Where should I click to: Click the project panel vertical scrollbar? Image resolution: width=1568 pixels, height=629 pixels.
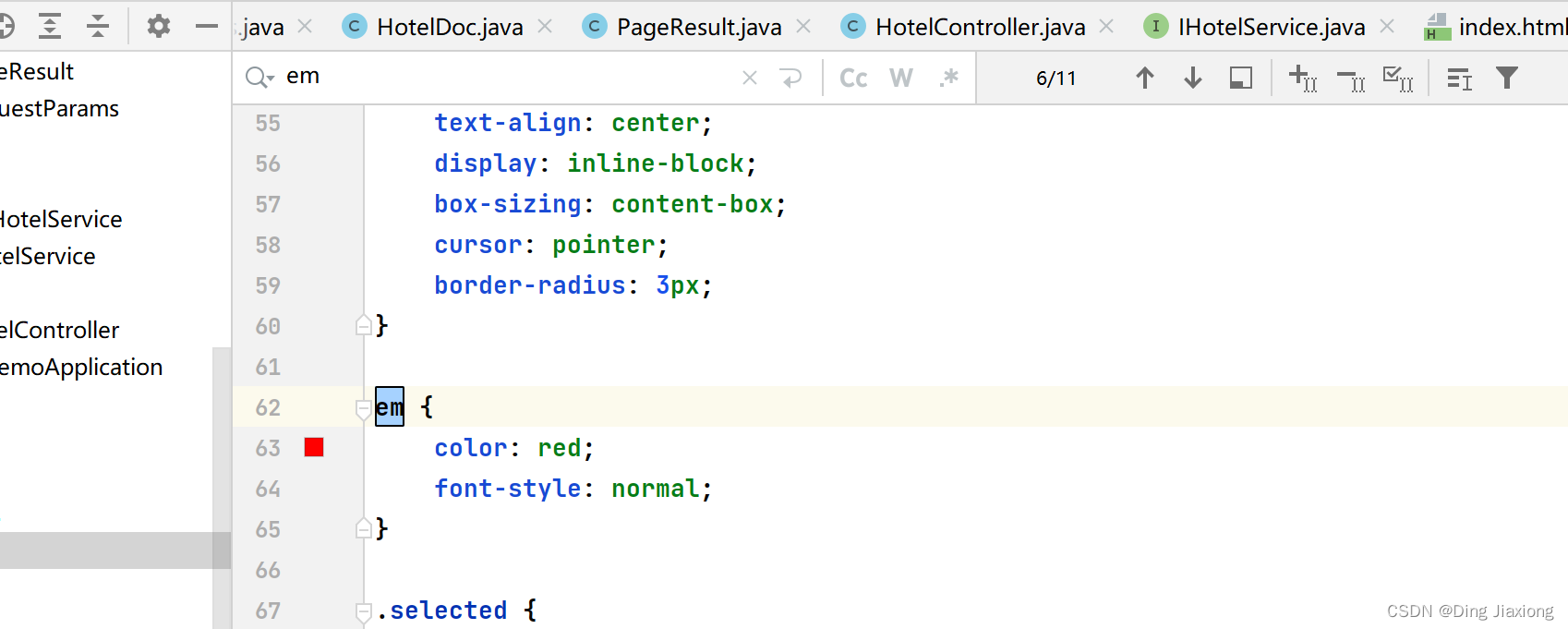click(222, 488)
